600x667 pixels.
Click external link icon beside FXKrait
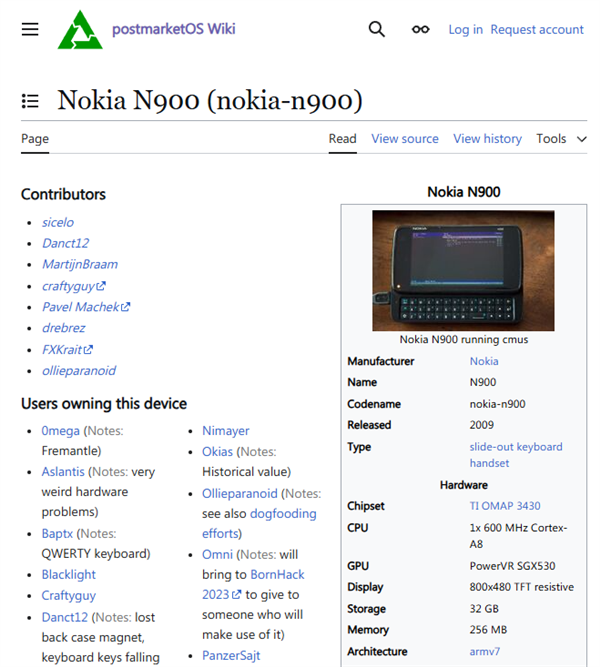pos(89,350)
